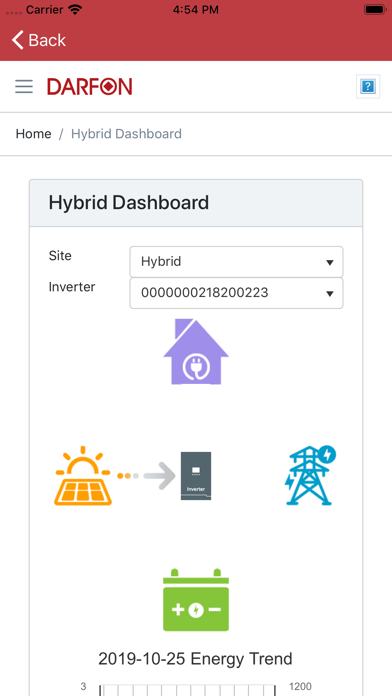Click the Hybrid Dashboard breadcrumb

[126, 134]
